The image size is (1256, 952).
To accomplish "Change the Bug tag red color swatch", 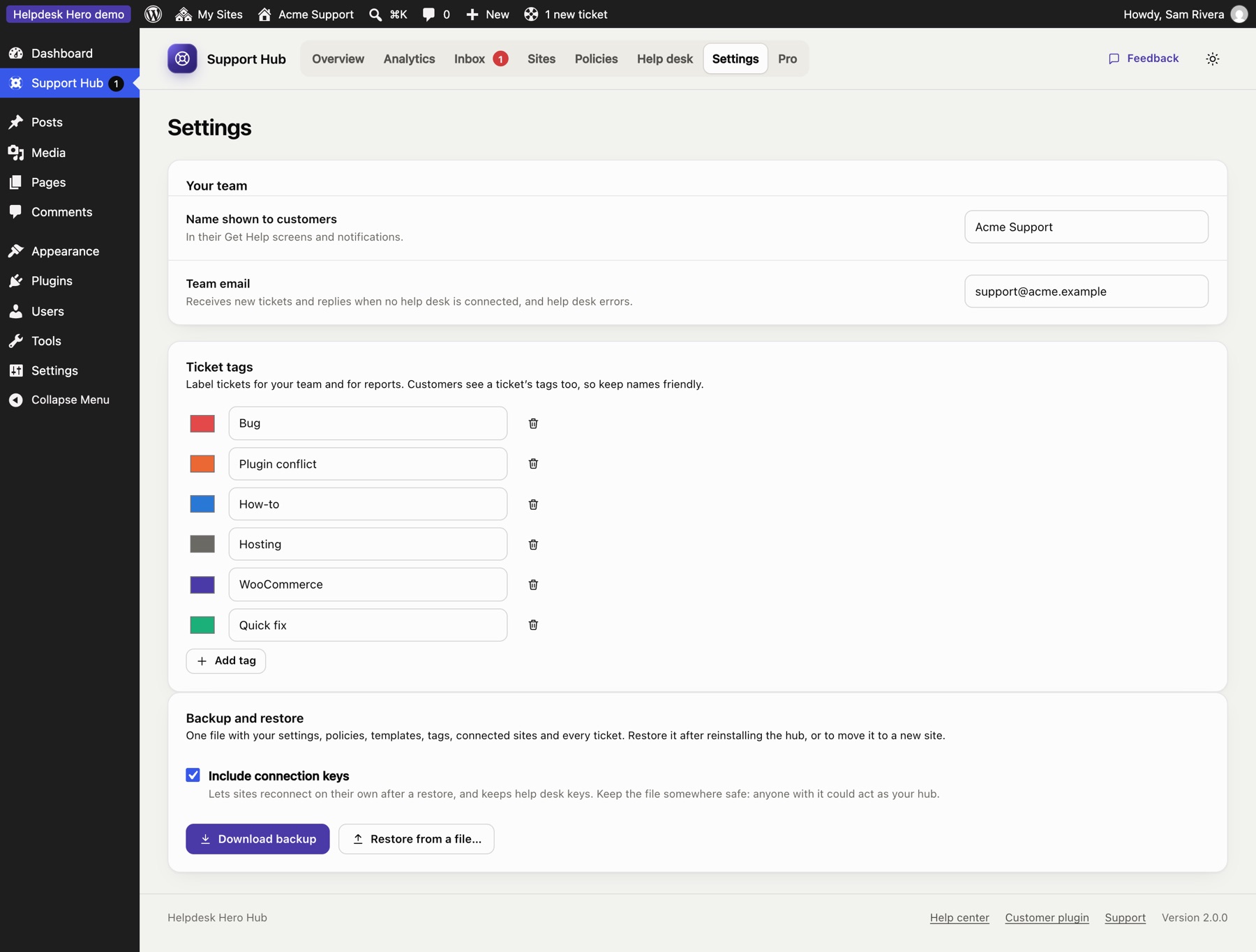I will (x=202, y=423).
